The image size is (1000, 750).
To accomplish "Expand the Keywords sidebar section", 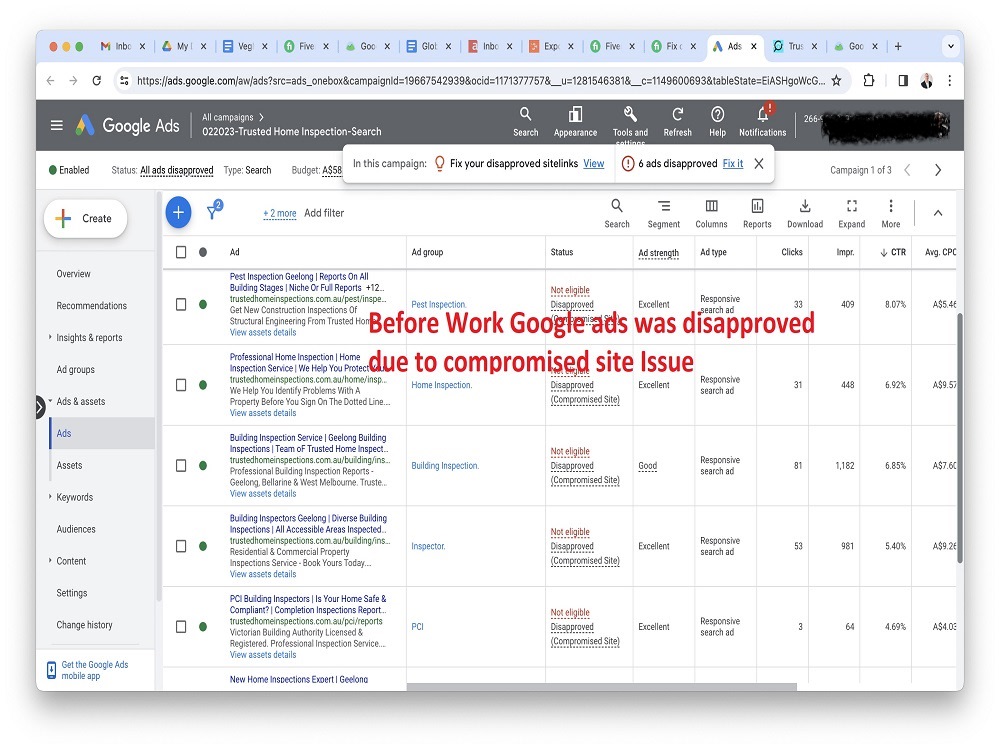I will pyautogui.click(x=50, y=496).
